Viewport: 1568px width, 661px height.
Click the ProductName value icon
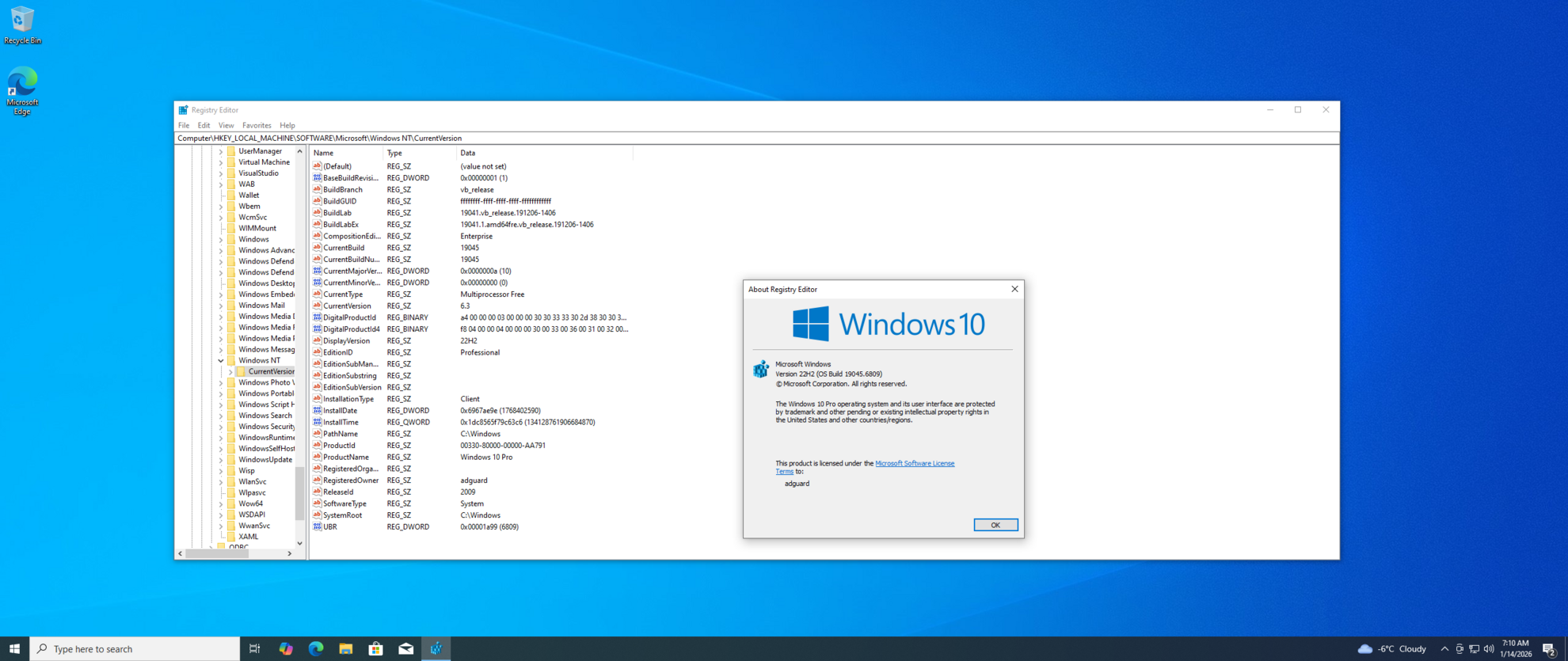pos(317,457)
